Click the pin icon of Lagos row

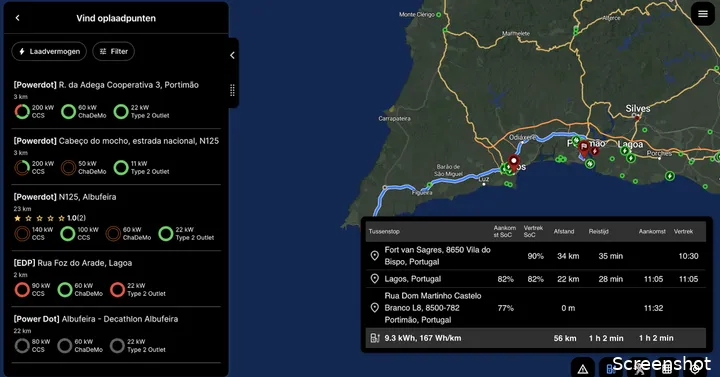[375, 279]
